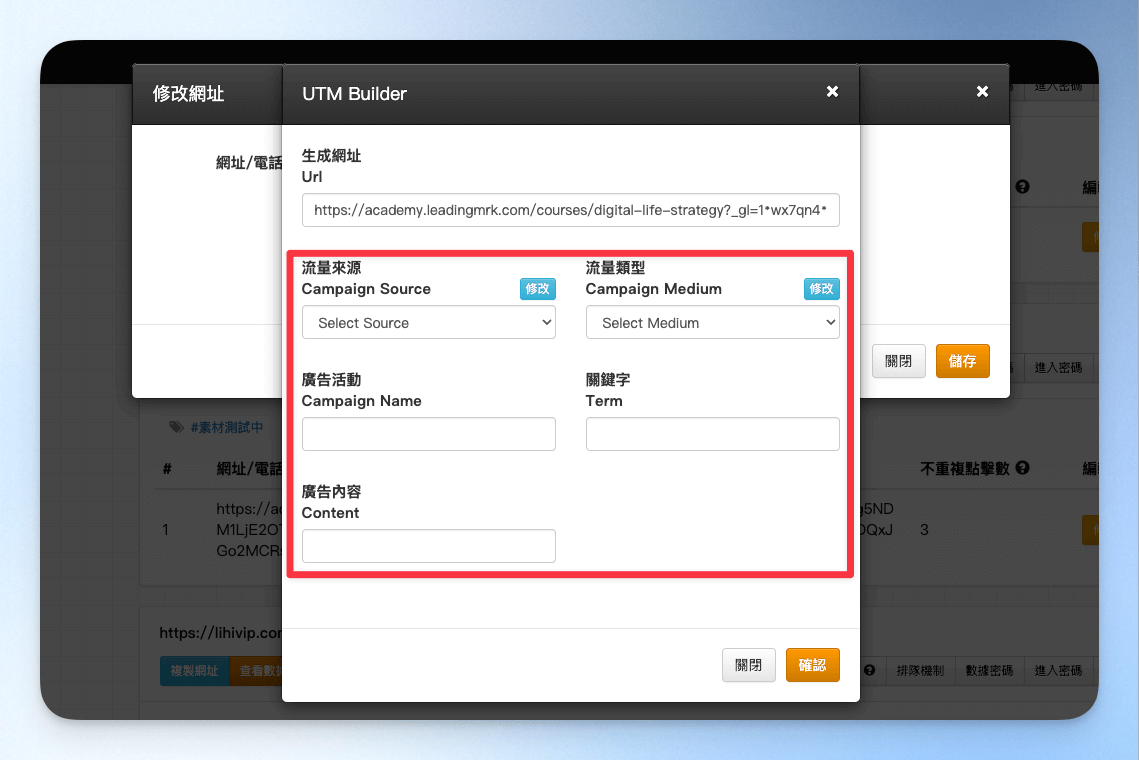Focus the Content input field
The width and height of the screenshot is (1139, 760).
429,546
